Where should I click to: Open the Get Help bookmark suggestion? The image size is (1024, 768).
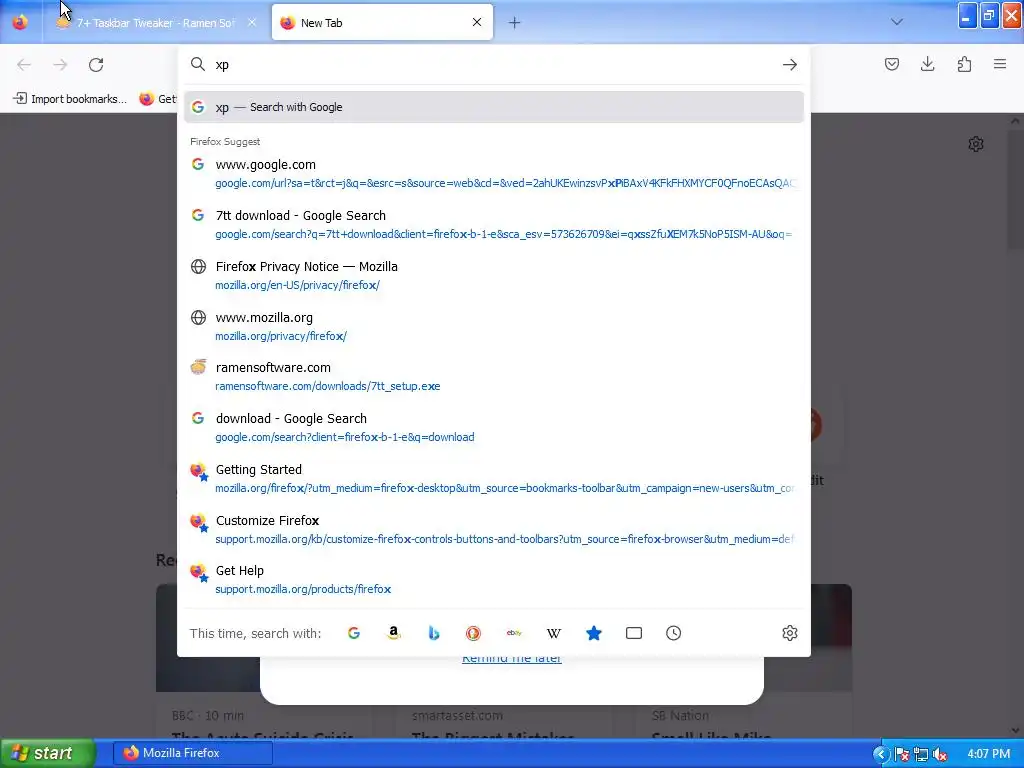pyautogui.click(x=494, y=579)
